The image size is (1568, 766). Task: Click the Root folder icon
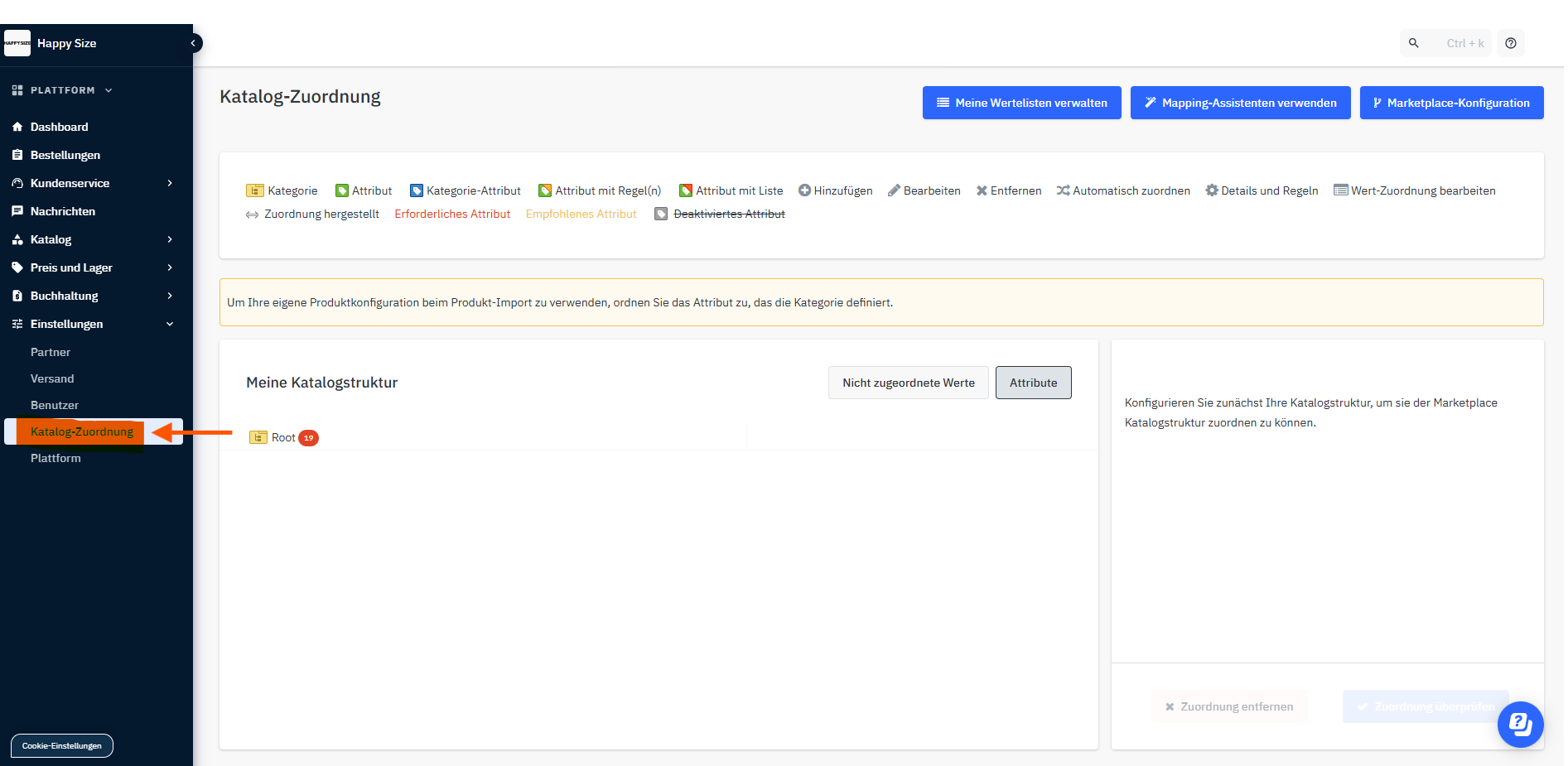click(258, 437)
